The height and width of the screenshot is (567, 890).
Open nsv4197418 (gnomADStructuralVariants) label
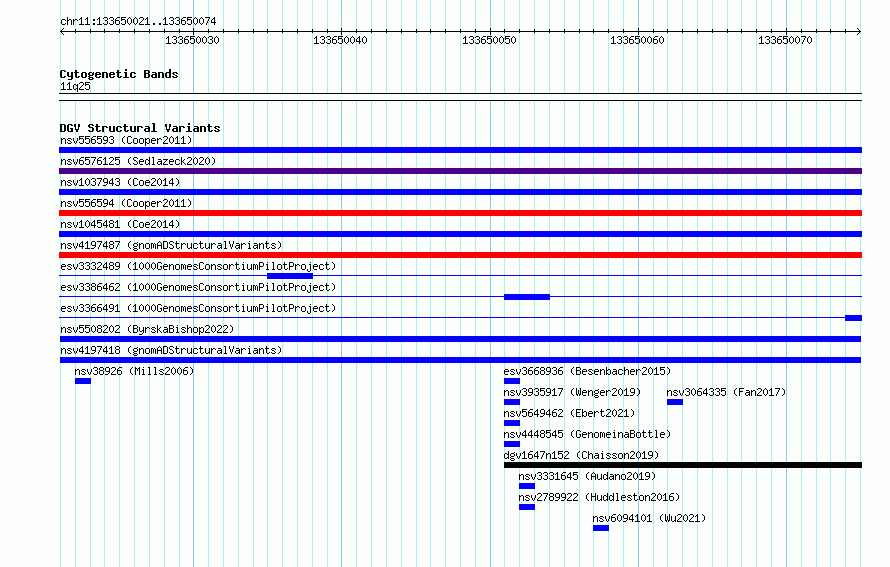tap(171, 350)
